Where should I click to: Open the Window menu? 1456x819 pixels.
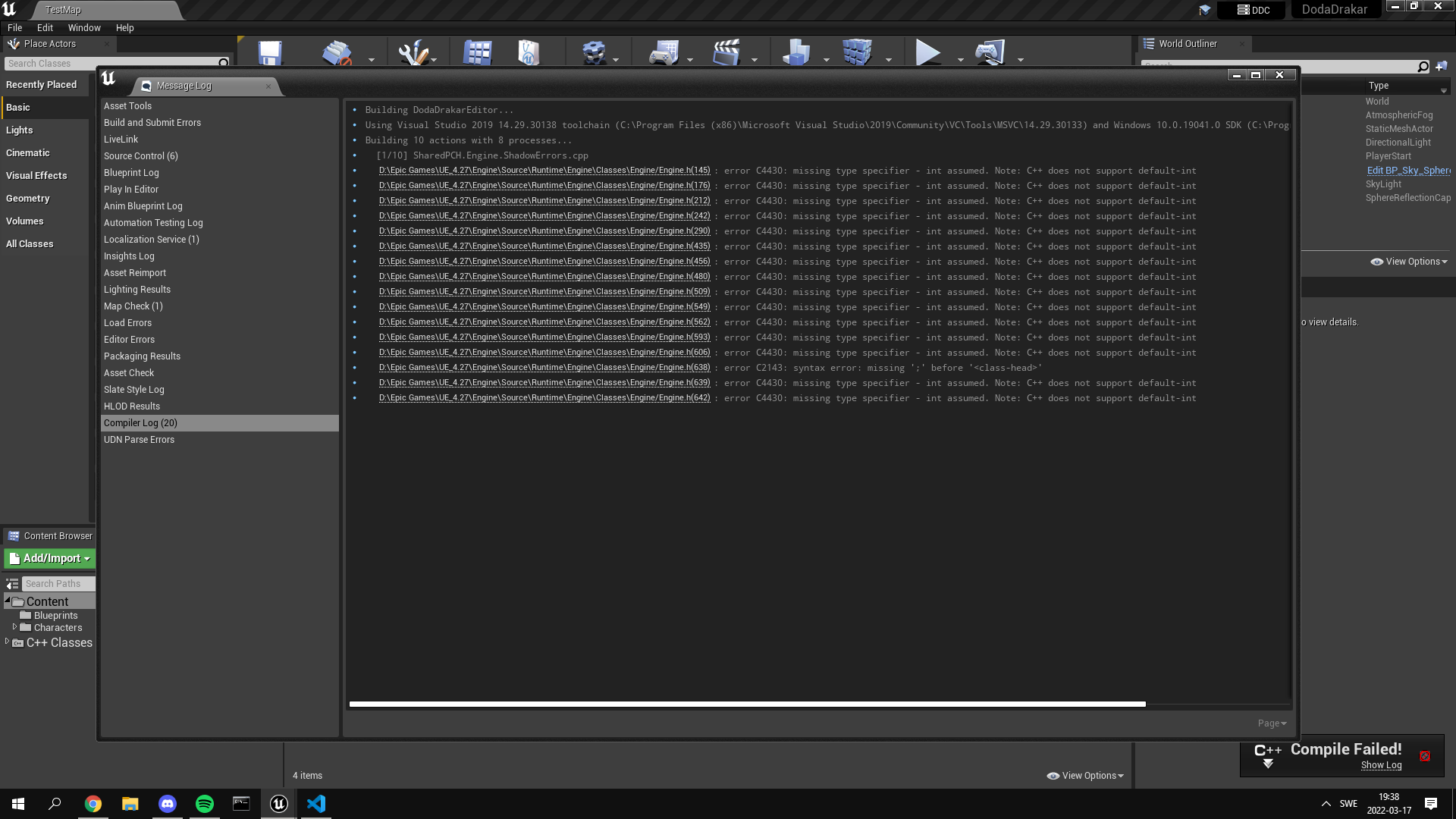pos(84,27)
